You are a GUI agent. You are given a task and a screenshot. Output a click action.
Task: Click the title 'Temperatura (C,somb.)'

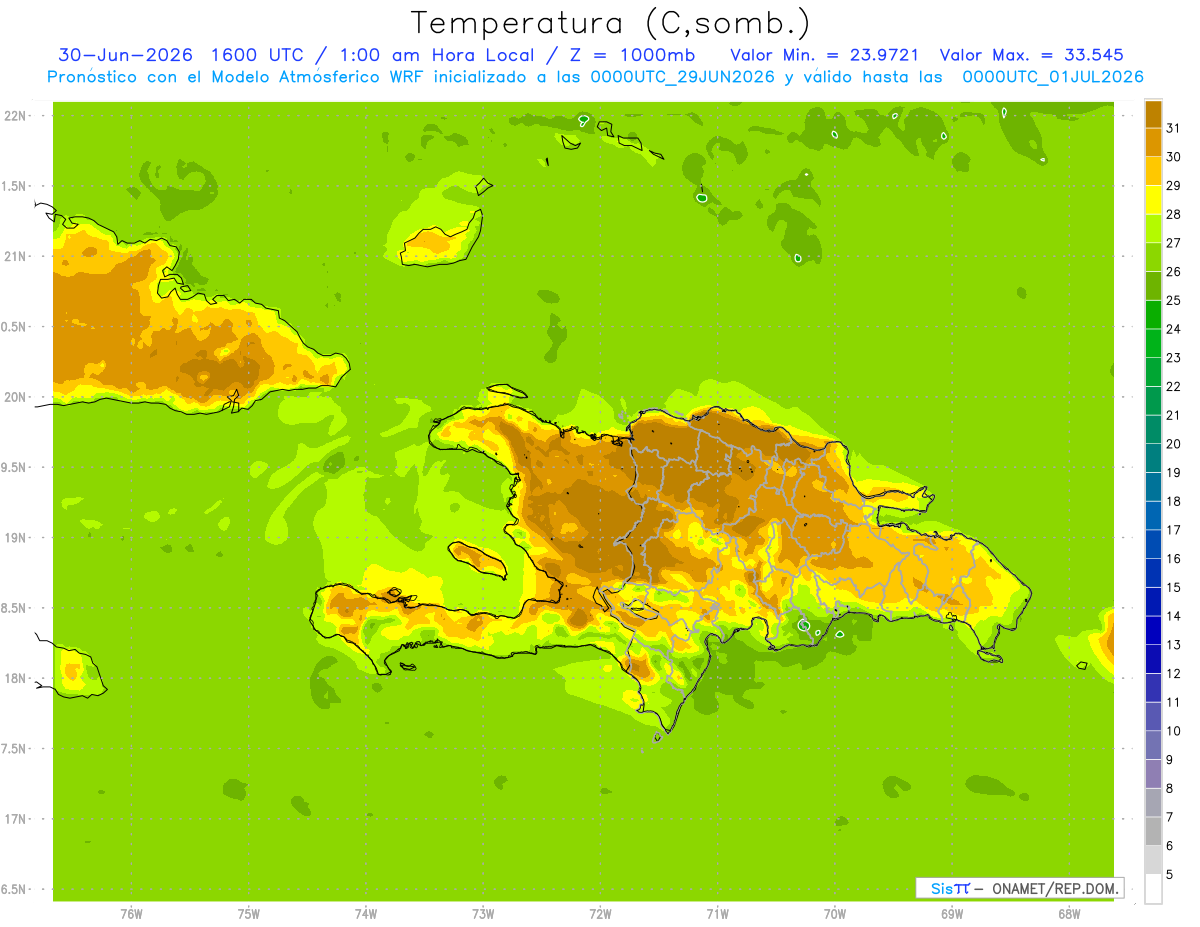click(x=610, y=22)
